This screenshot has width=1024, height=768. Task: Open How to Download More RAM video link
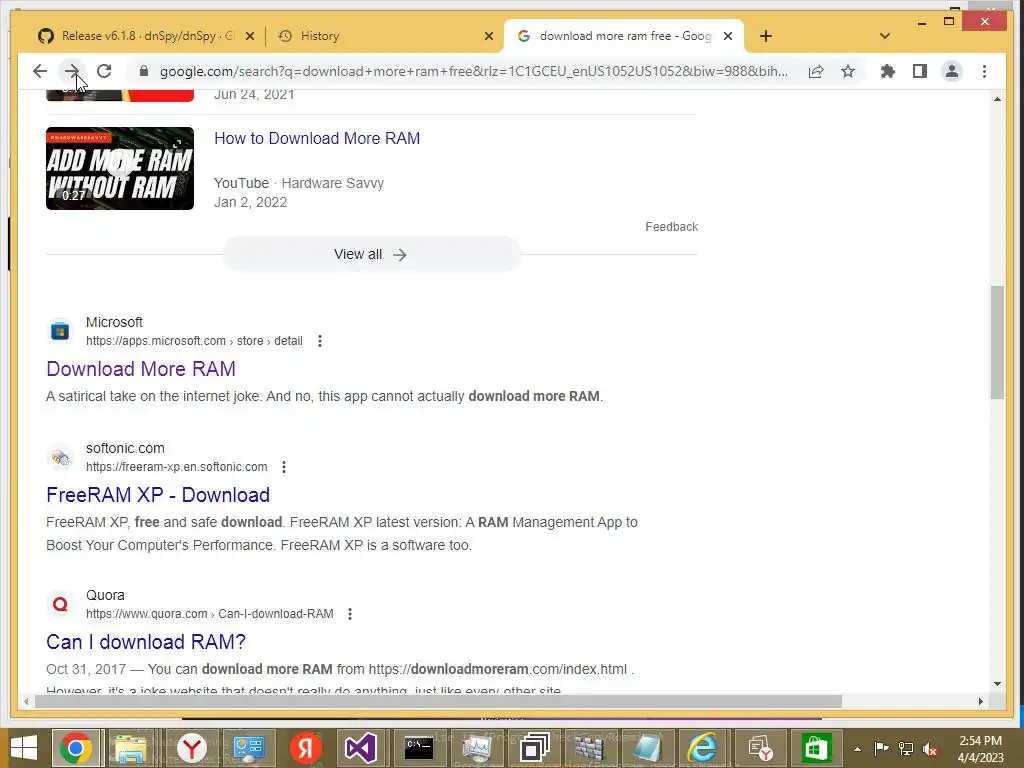coord(317,138)
